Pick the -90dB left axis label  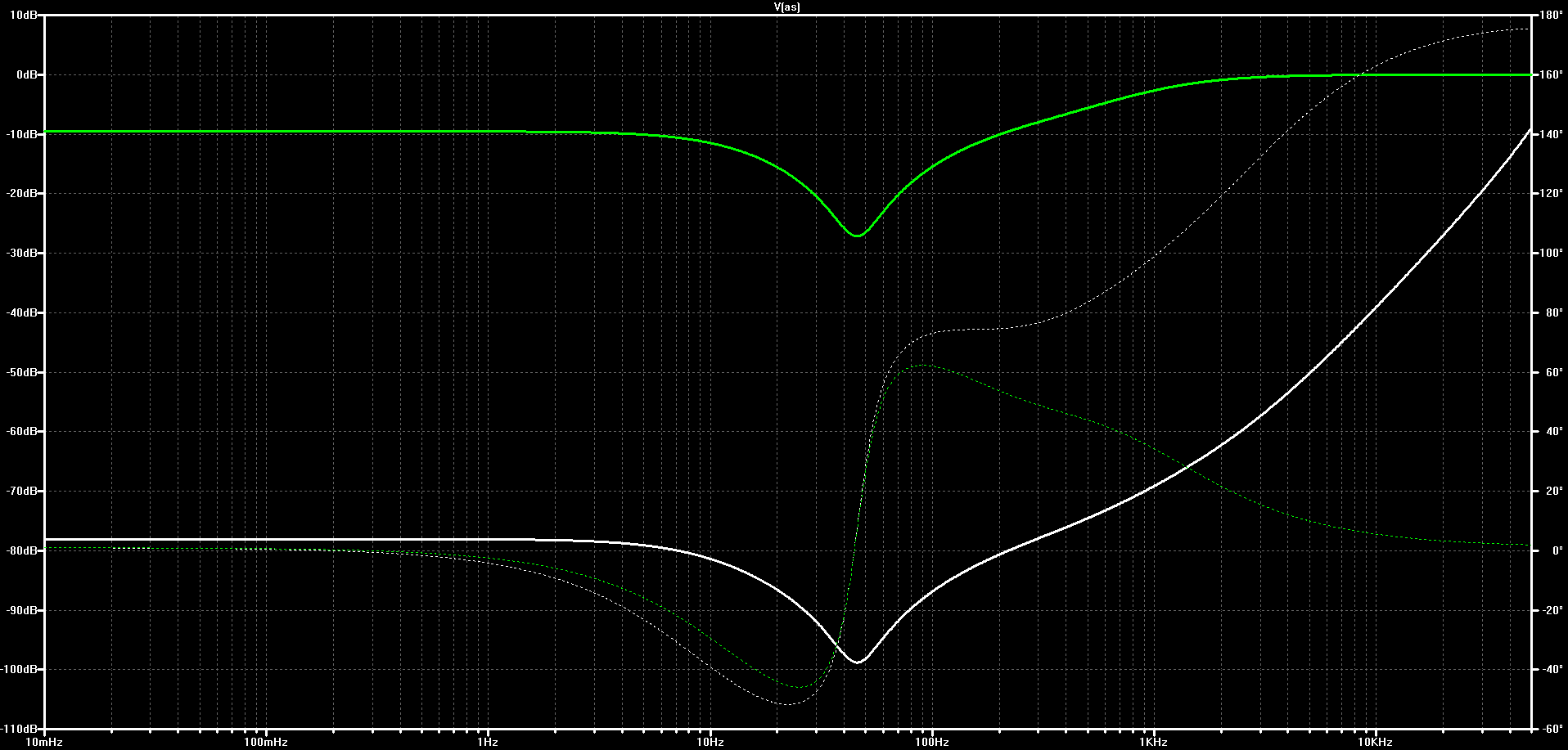pos(22,610)
